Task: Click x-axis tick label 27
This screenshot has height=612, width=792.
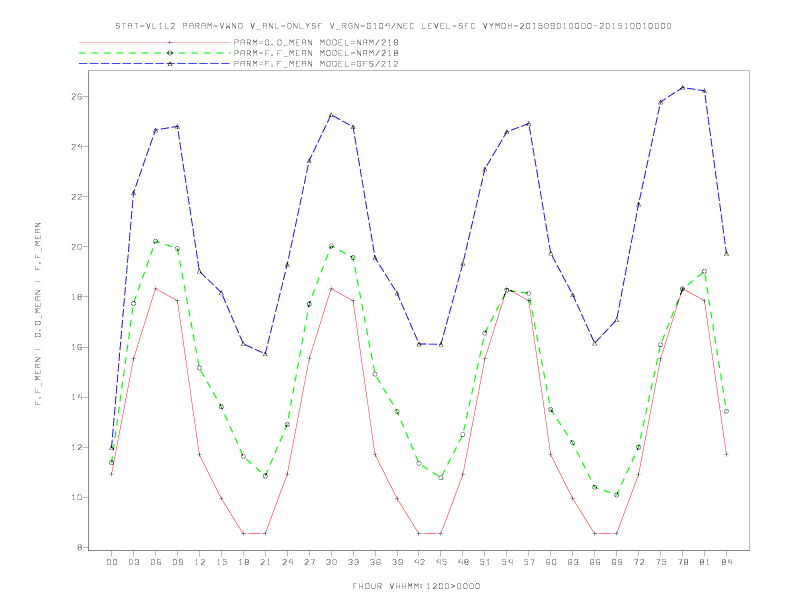Action: coord(309,562)
